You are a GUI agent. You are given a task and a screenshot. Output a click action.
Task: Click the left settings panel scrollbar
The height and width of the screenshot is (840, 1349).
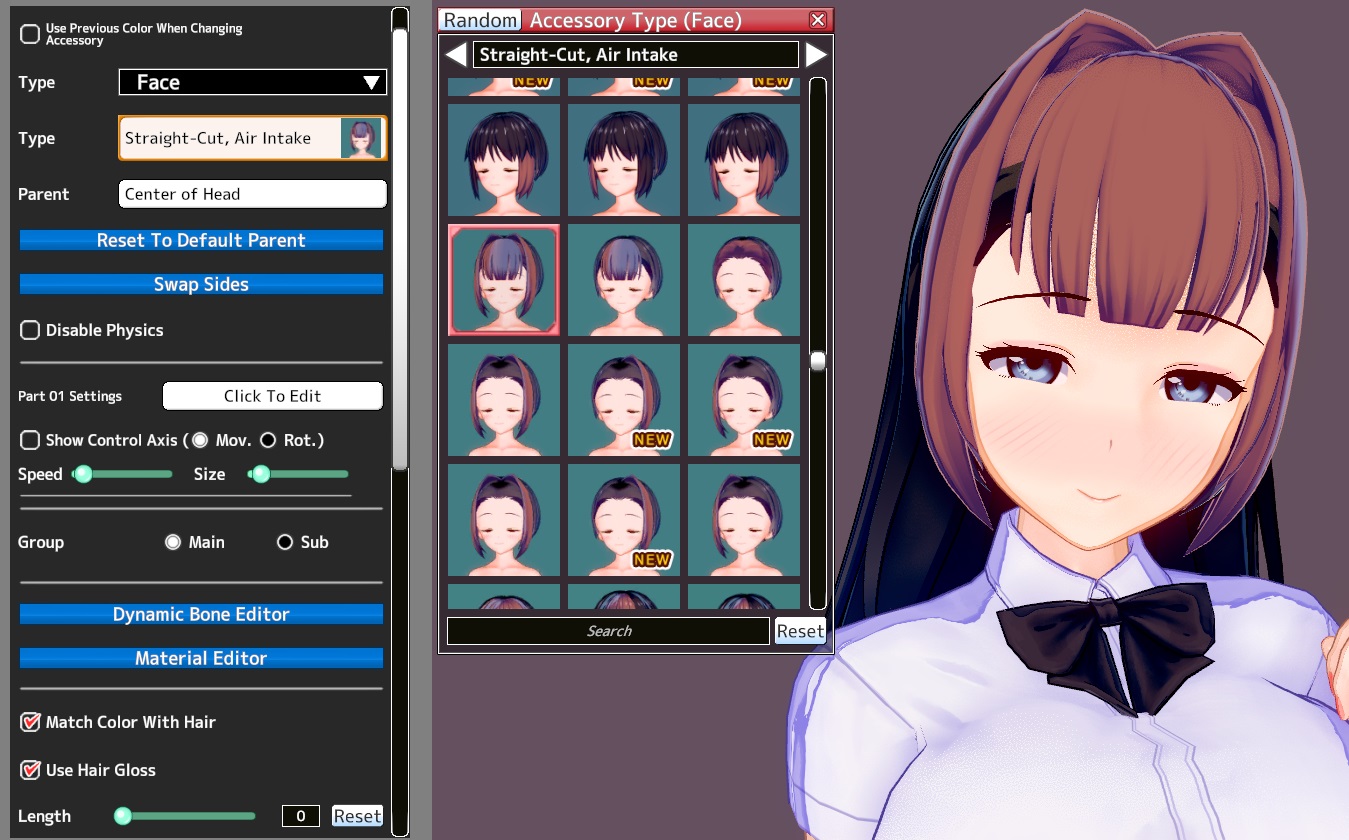(x=400, y=248)
